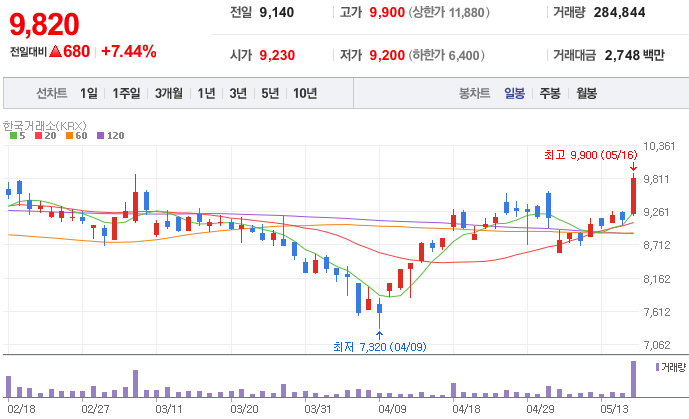Click the blue arrow above 최저 7,320
Image resolution: width=689 pixels, height=419 pixels.
coord(379,336)
